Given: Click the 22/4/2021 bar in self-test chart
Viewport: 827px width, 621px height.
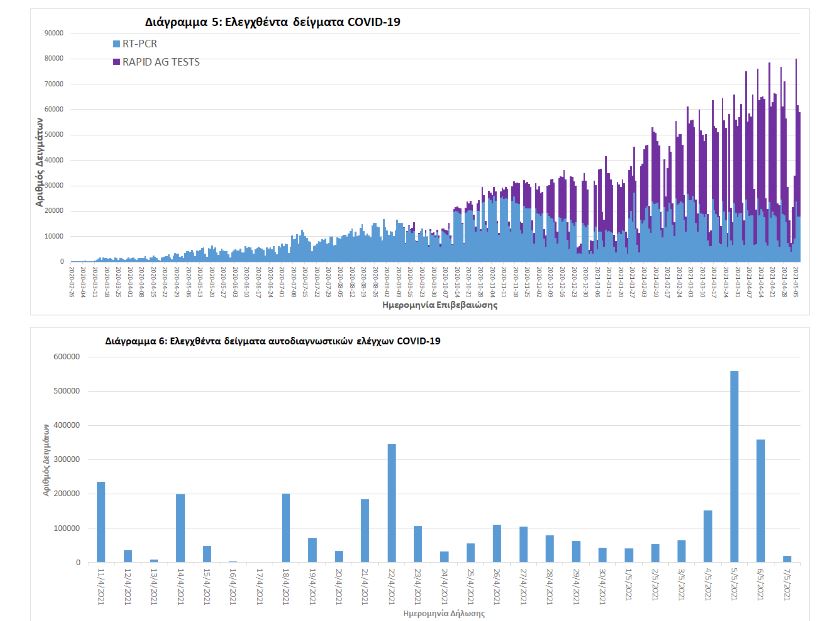Looking at the screenshot, I should pyautogui.click(x=391, y=503).
